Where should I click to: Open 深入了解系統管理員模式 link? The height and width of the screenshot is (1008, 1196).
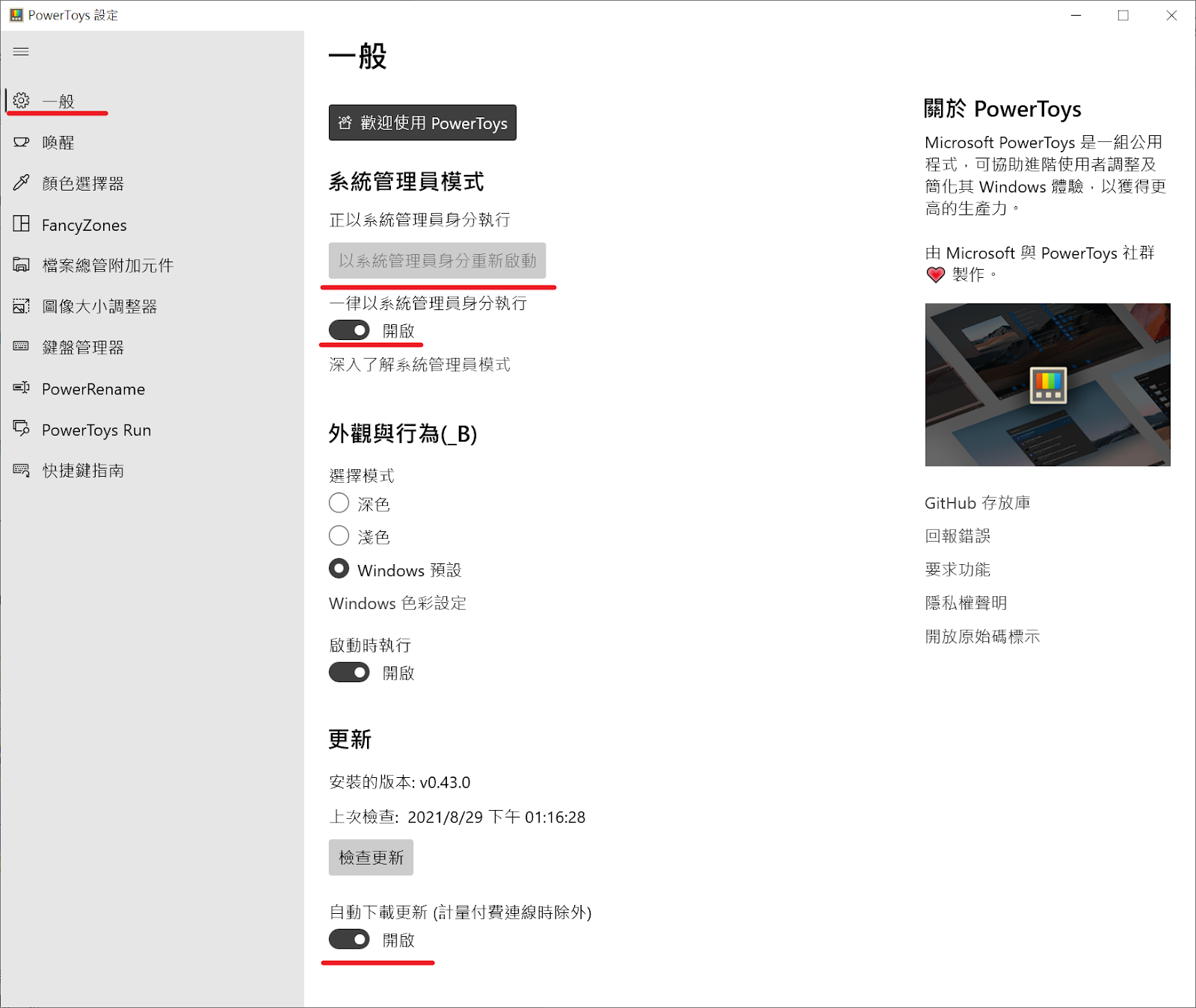(419, 365)
